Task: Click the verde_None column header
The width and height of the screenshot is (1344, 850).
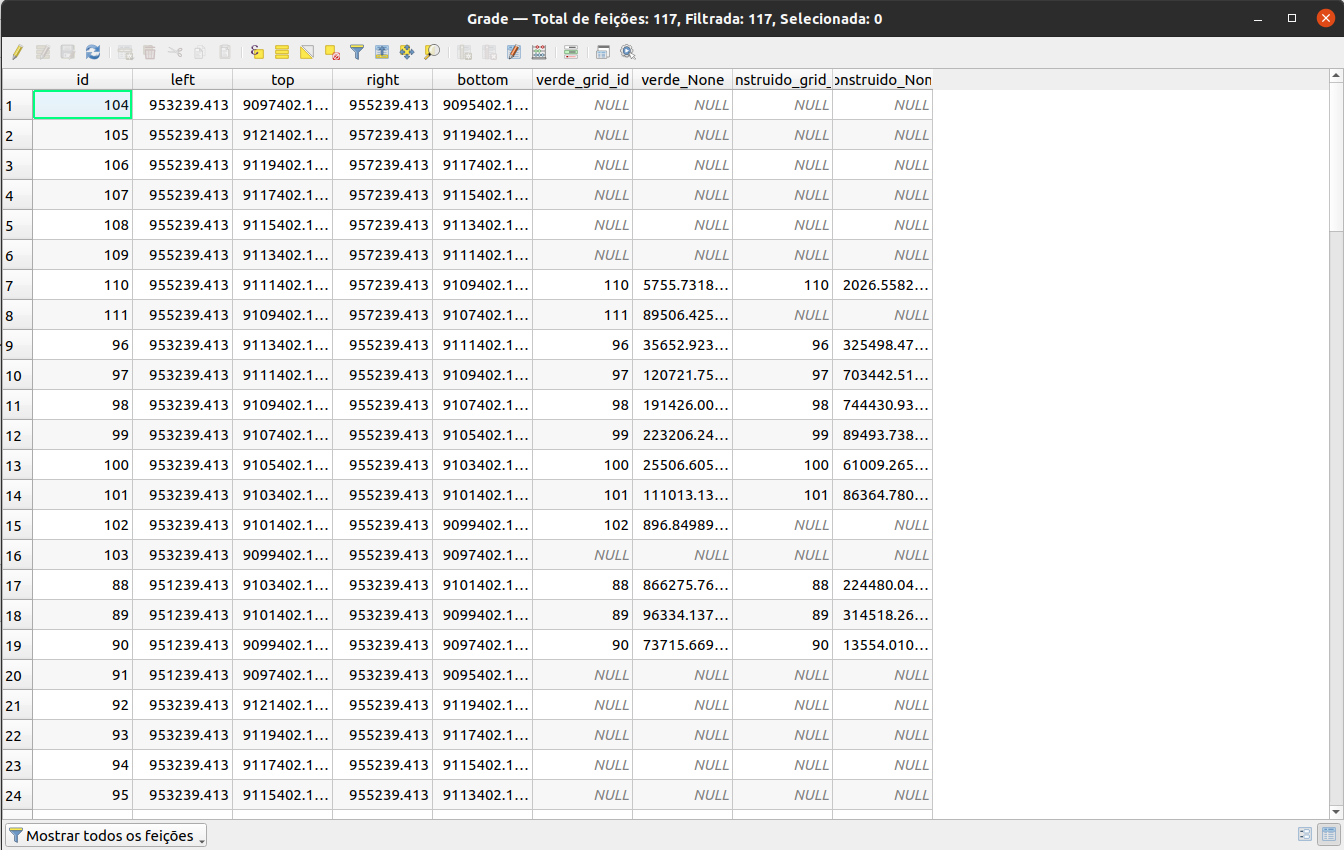Action: click(683, 80)
